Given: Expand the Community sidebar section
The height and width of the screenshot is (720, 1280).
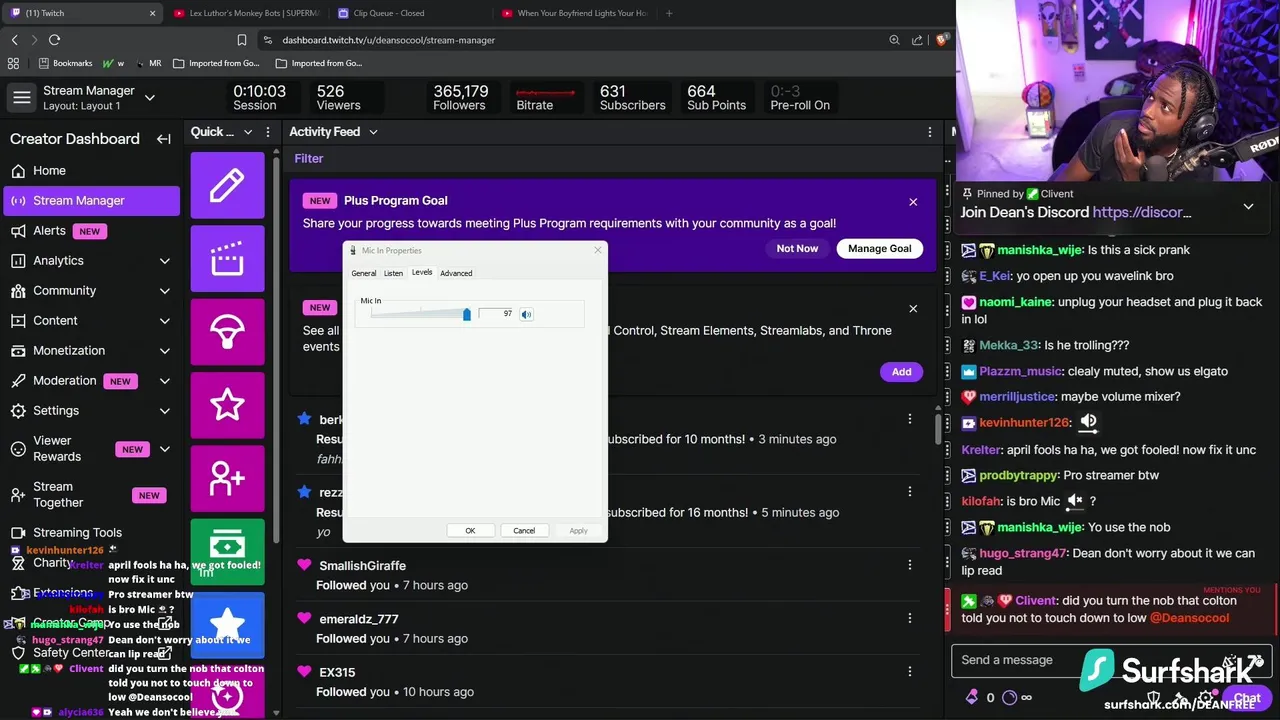Looking at the screenshot, I should [164, 291].
